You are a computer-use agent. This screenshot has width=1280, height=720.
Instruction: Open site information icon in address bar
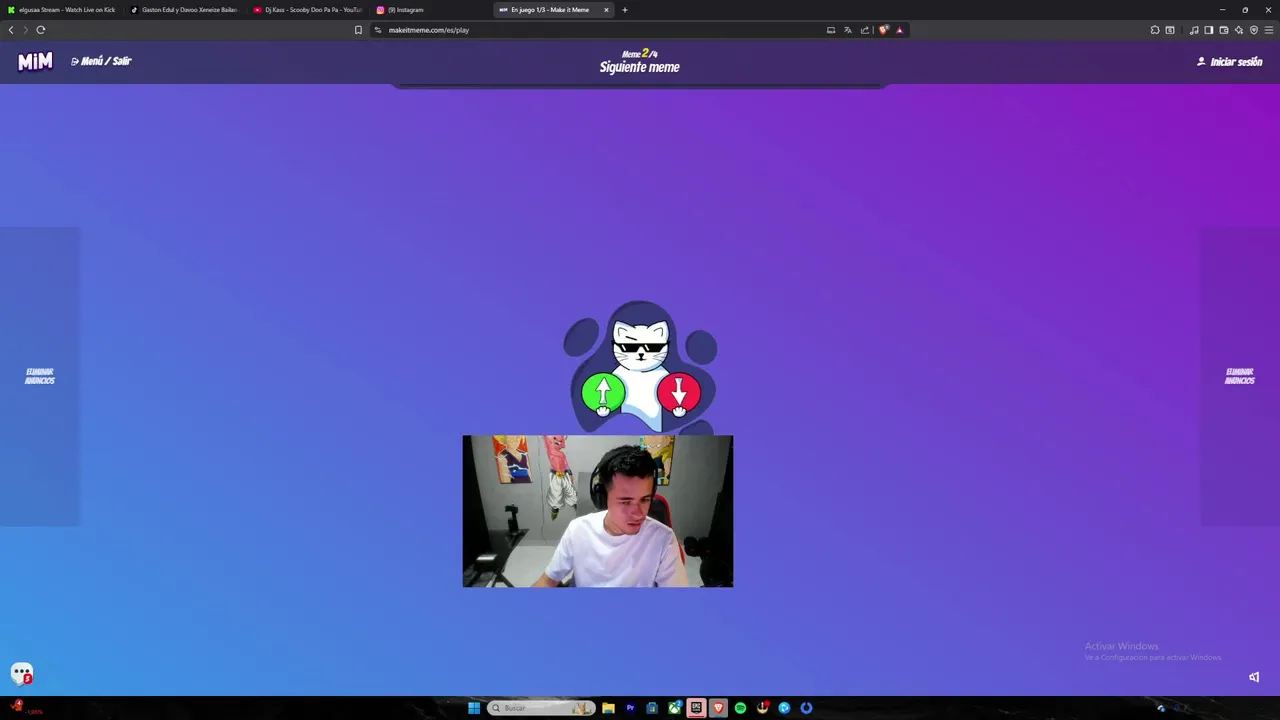tap(378, 30)
